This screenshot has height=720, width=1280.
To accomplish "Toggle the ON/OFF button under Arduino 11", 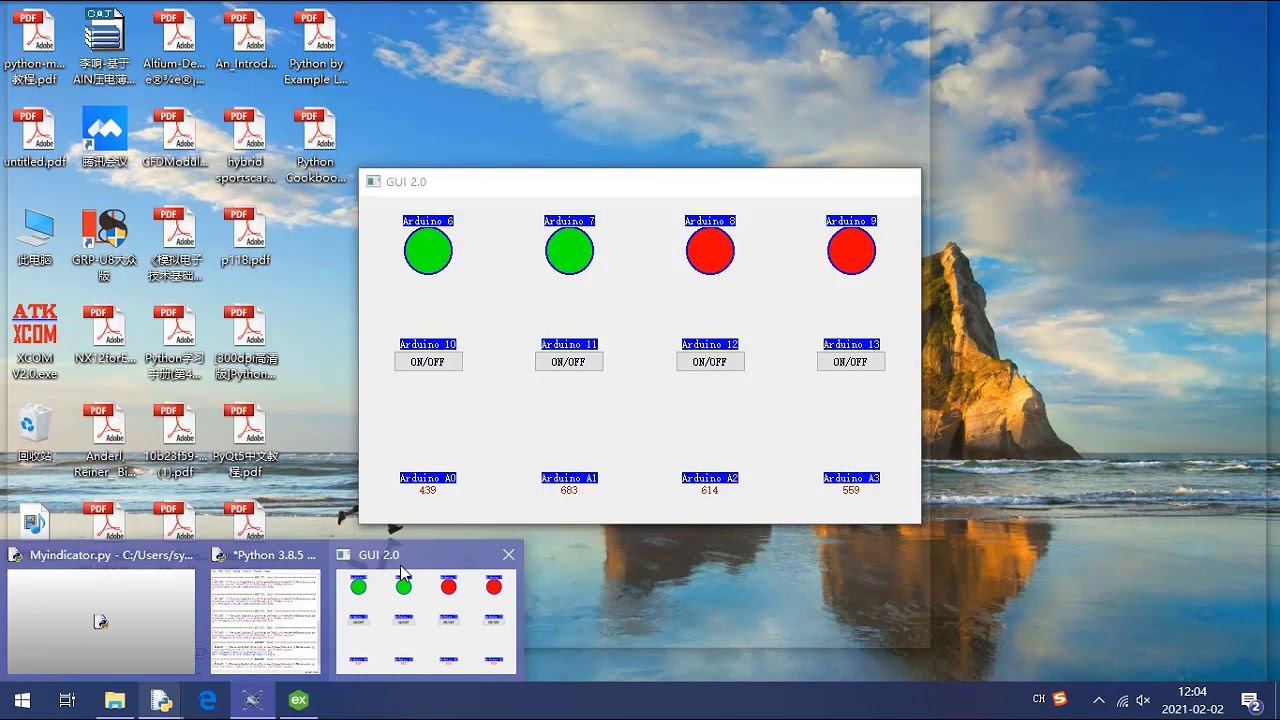I will (569, 362).
